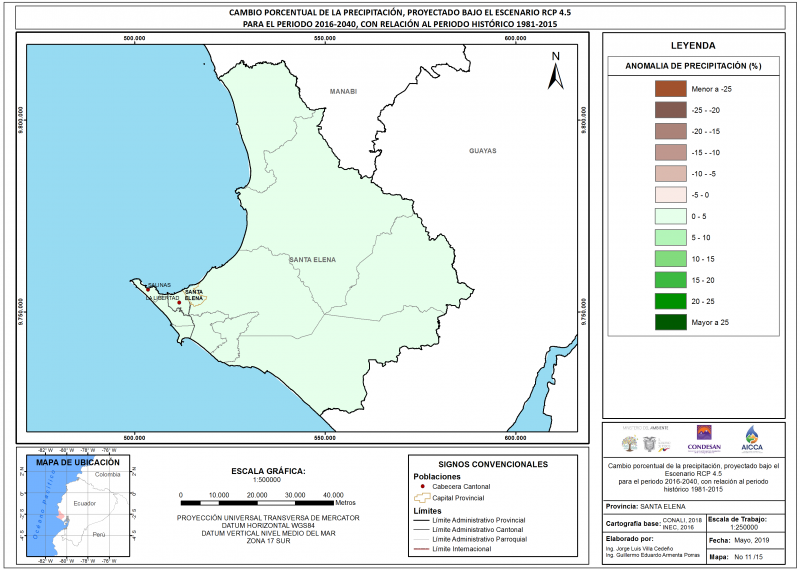800x570 pixels.
Task: Click 'DATUM HORIZONTAL WGS84' text
Action: pyautogui.click(x=268, y=526)
